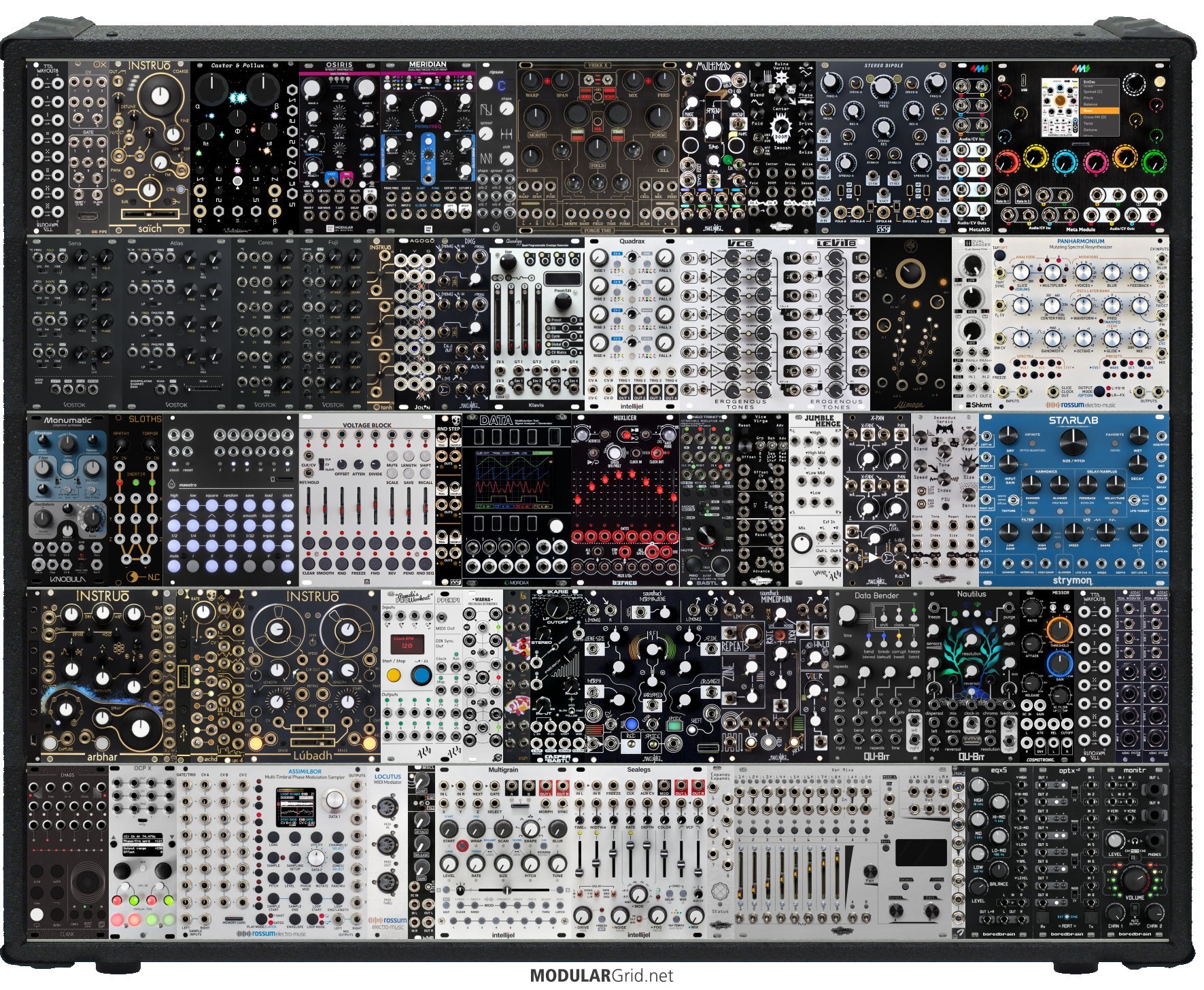Select the Meridian dual filter module
Image resolution: width=1204 pixels, height=990 pixels.
[428, 148]
